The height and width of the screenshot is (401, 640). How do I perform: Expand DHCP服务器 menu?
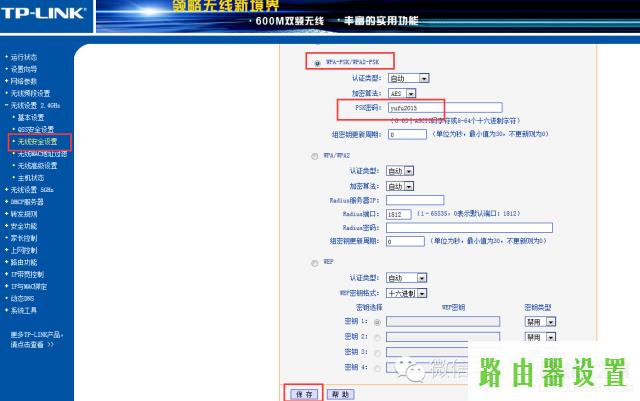pyautogui.click(x=27, y=202)
